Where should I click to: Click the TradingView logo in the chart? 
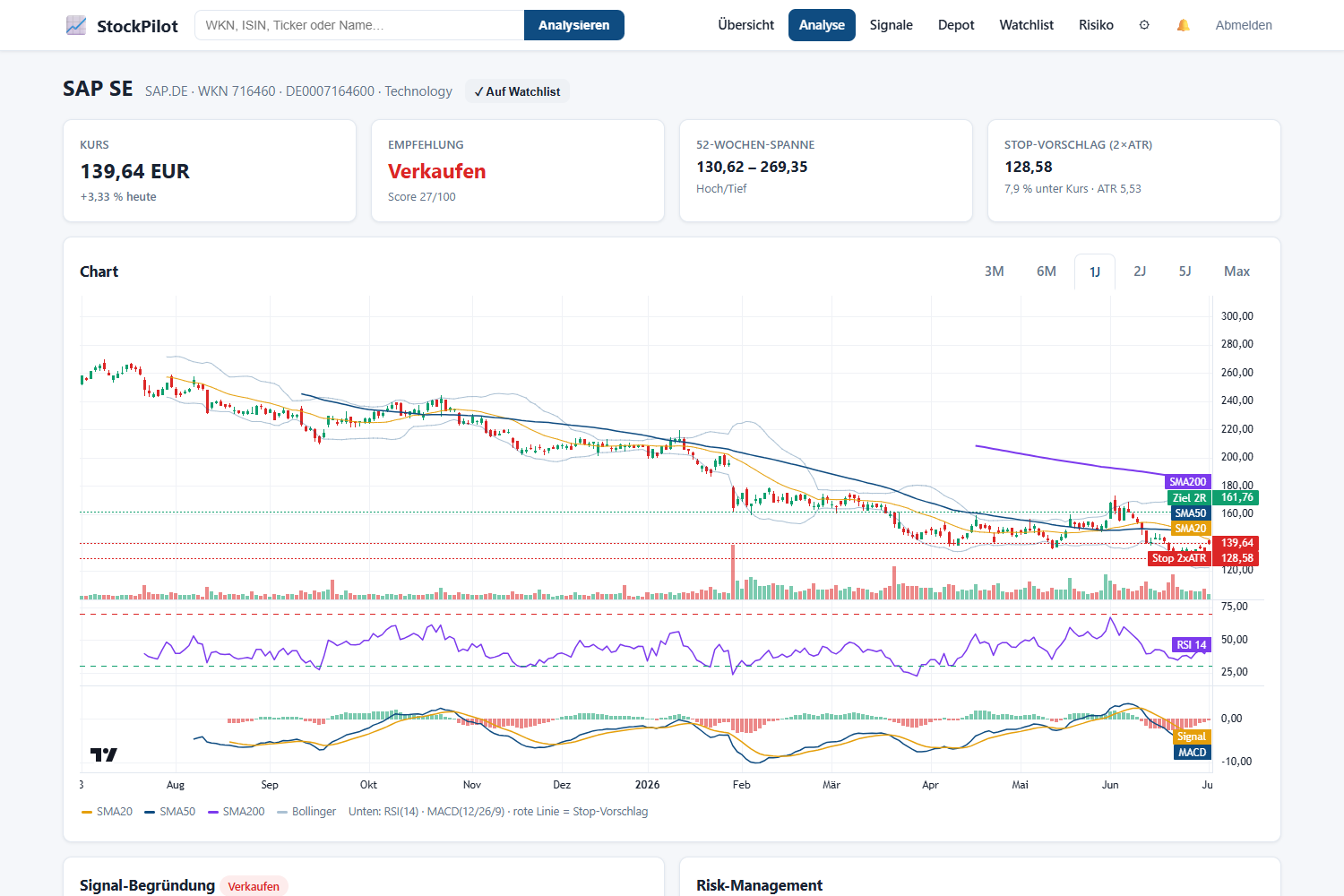pos(104,755)
